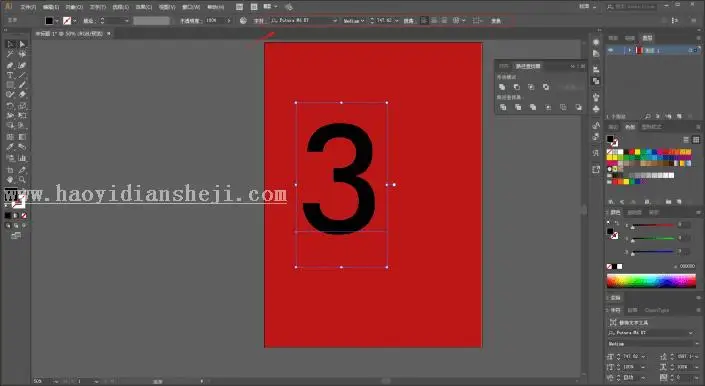Open font family dropdown in Character panel
The image size is (705, 386).
691,333
